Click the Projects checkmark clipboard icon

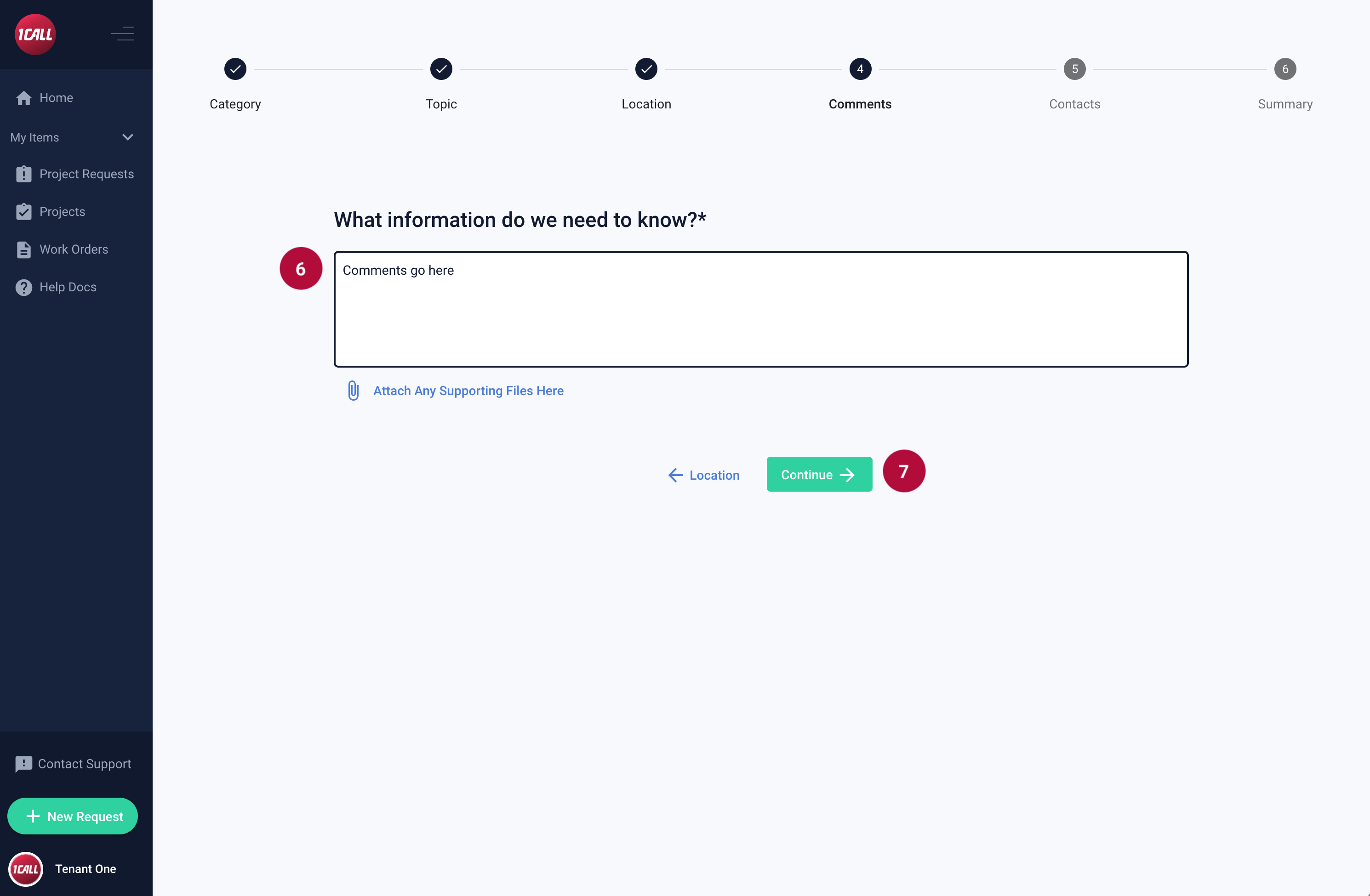(23, 212)
